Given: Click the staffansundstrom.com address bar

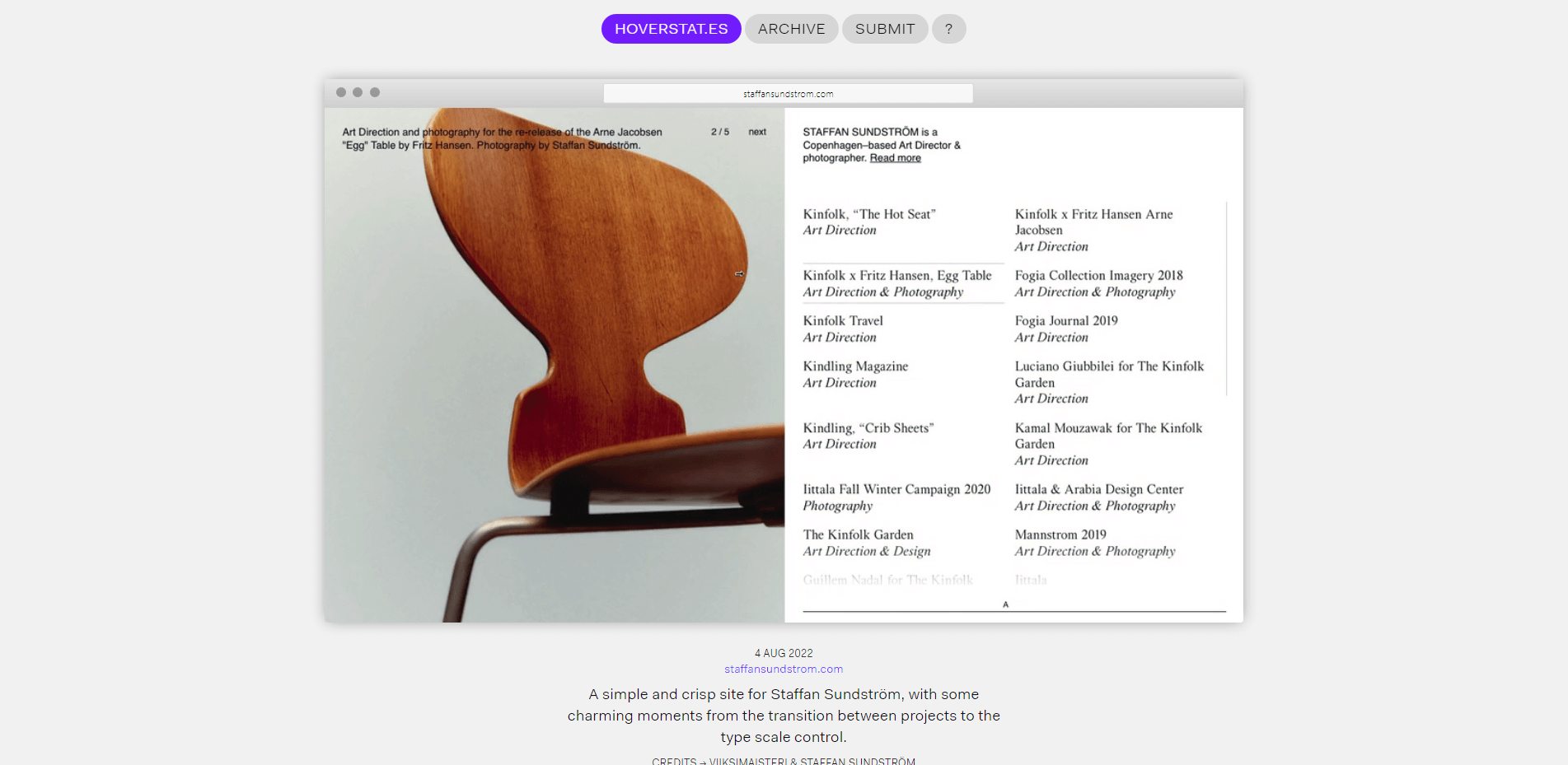Looking at the screenshot, I should click(788, 94).
